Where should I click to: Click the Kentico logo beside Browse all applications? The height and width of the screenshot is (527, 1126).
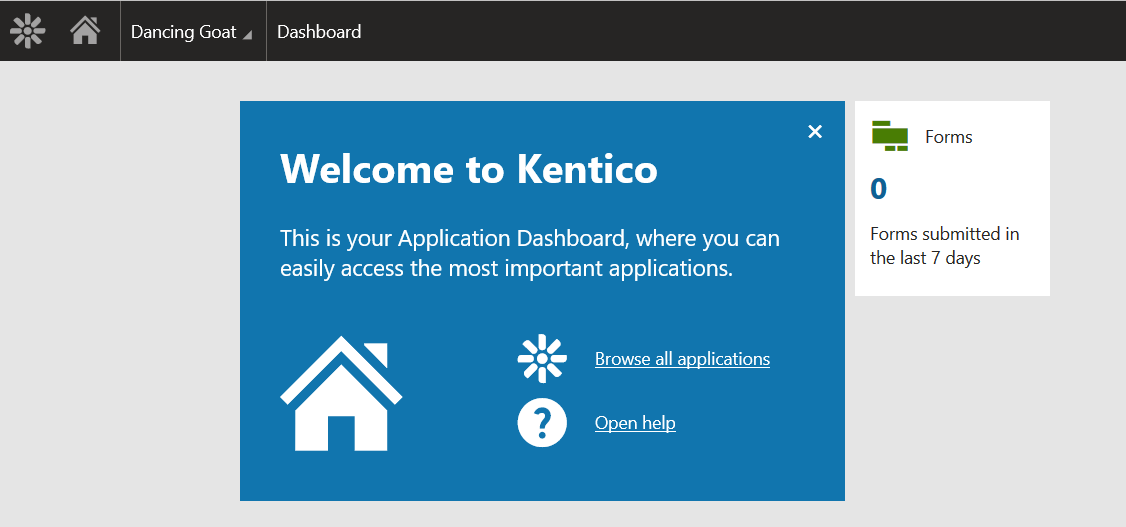click(x=542, y=358)
